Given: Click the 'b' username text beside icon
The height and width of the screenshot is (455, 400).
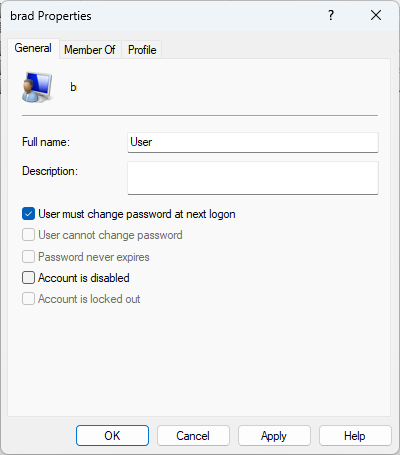Looking at the screenshot, I should (73, 87).
